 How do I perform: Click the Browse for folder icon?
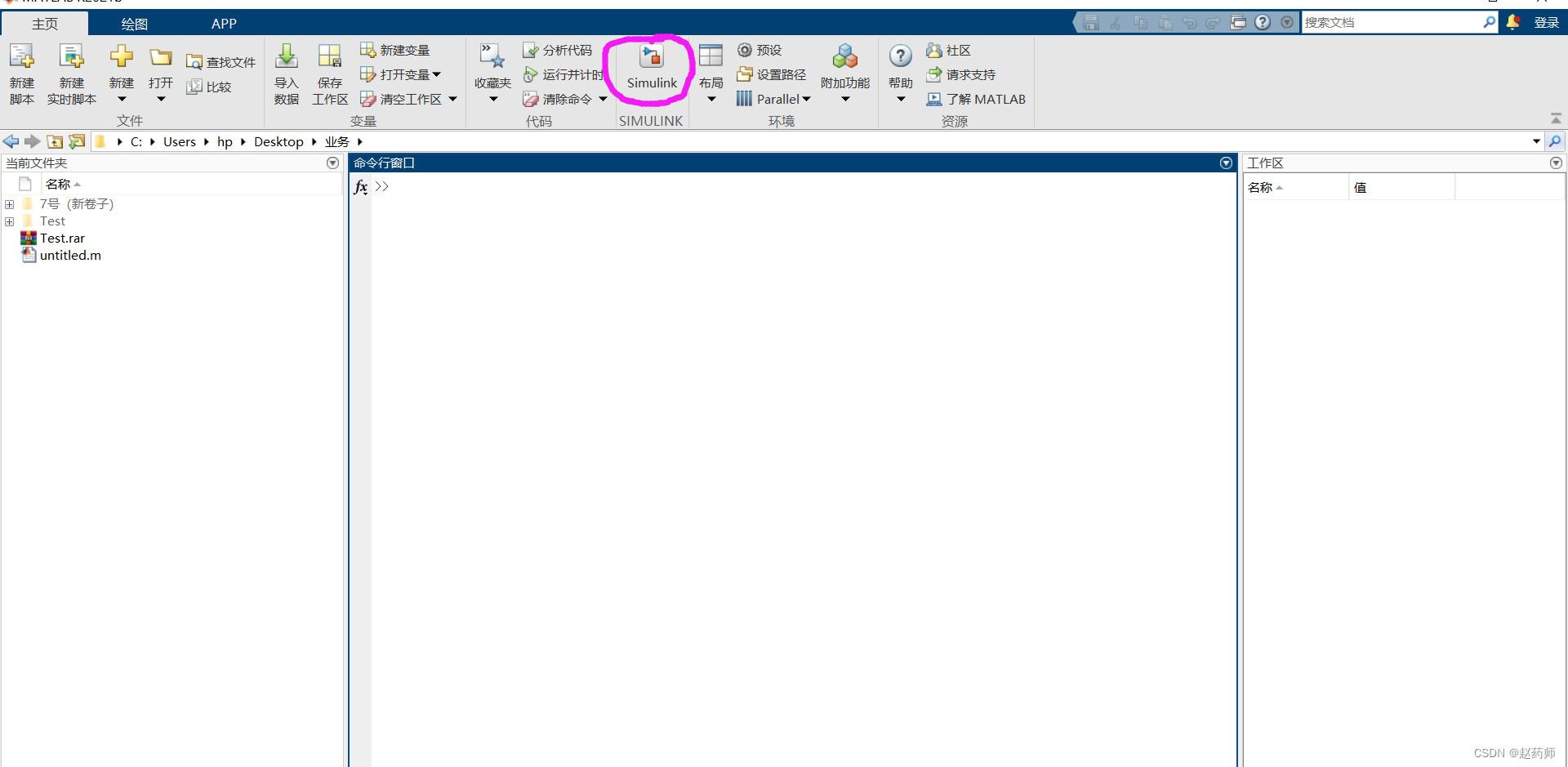click(x=77, y=141)
